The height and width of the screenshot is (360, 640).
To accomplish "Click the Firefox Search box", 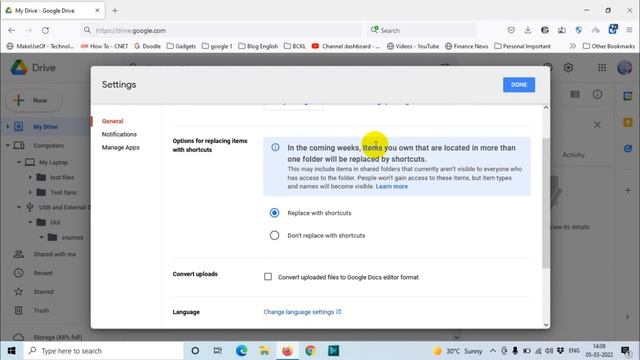I will tap(421, 30).
